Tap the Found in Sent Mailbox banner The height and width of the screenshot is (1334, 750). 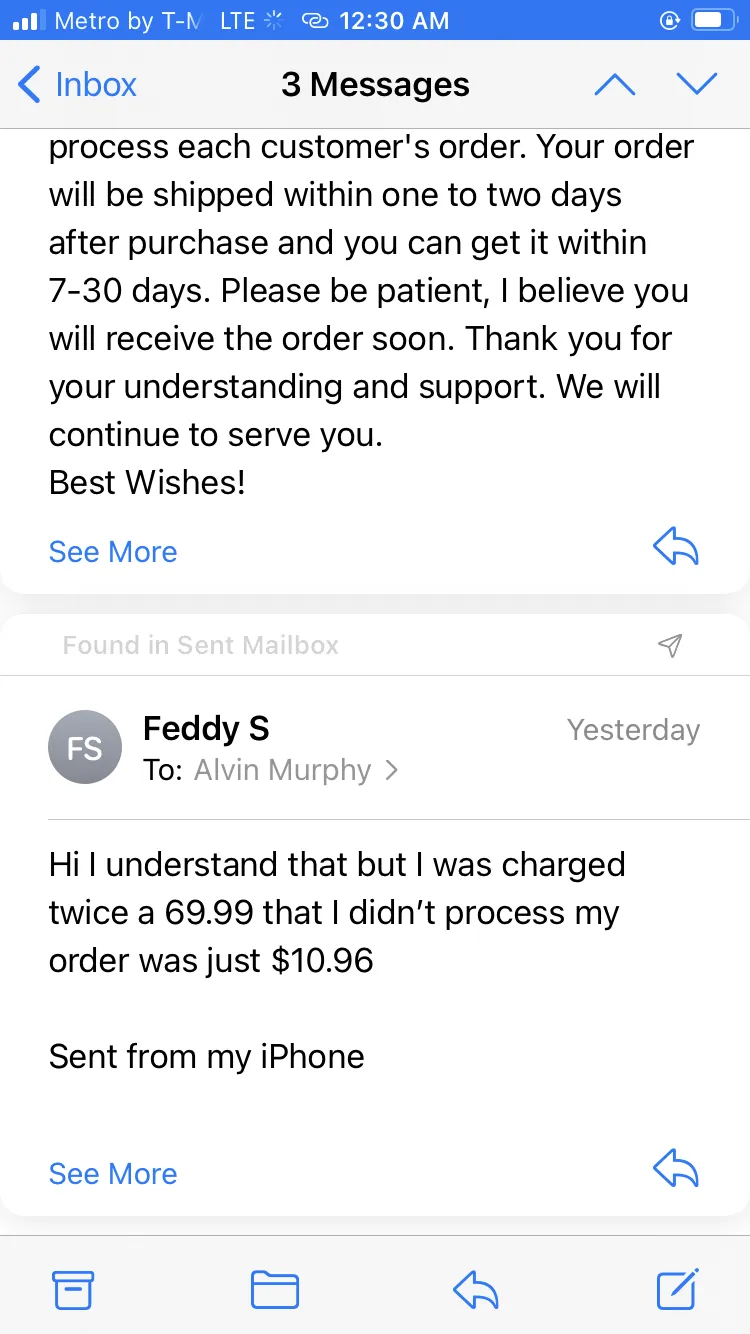click(x=374, y=646)
